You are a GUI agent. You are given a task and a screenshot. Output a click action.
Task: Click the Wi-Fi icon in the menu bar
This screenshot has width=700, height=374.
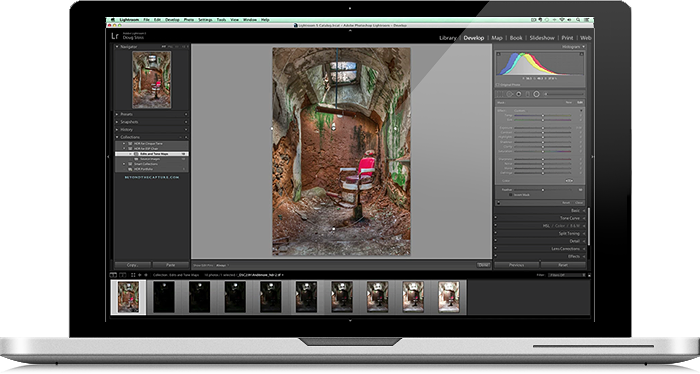tap(562, 20)
